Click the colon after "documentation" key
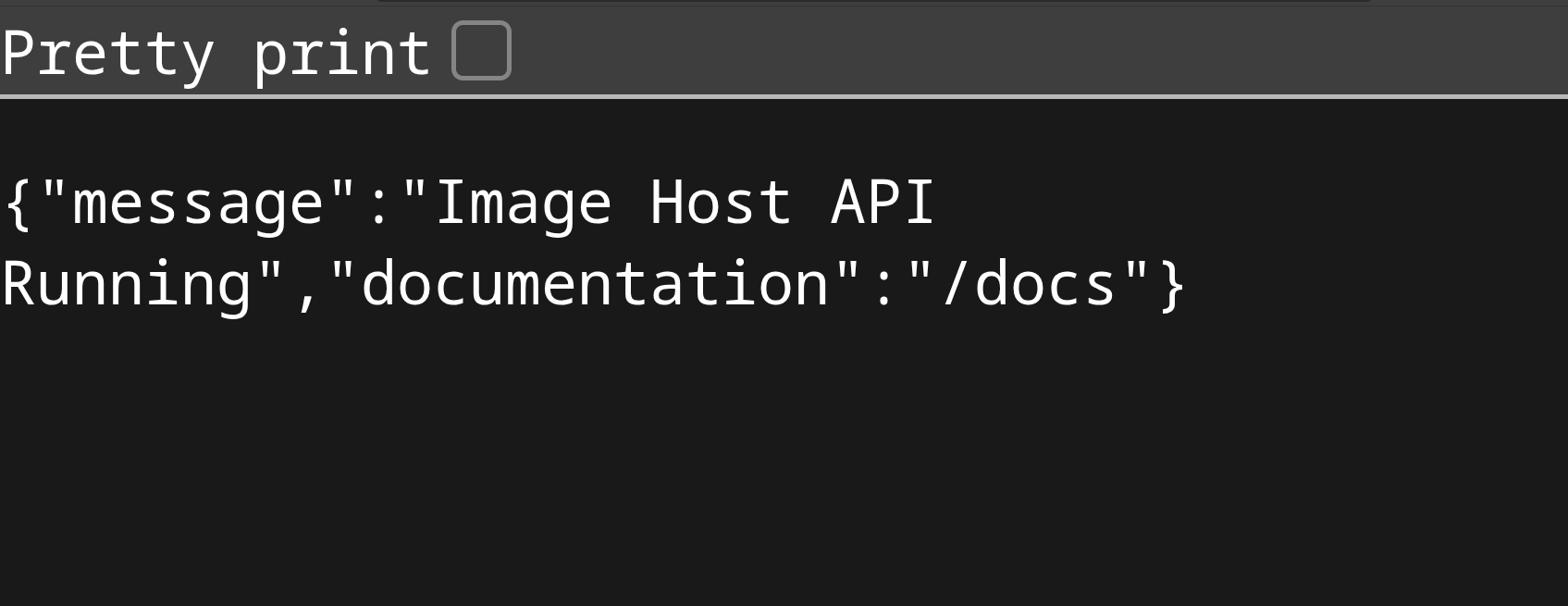Image resolution: width=1568 pixels, height=606 pixels. [x=883, y=284]
